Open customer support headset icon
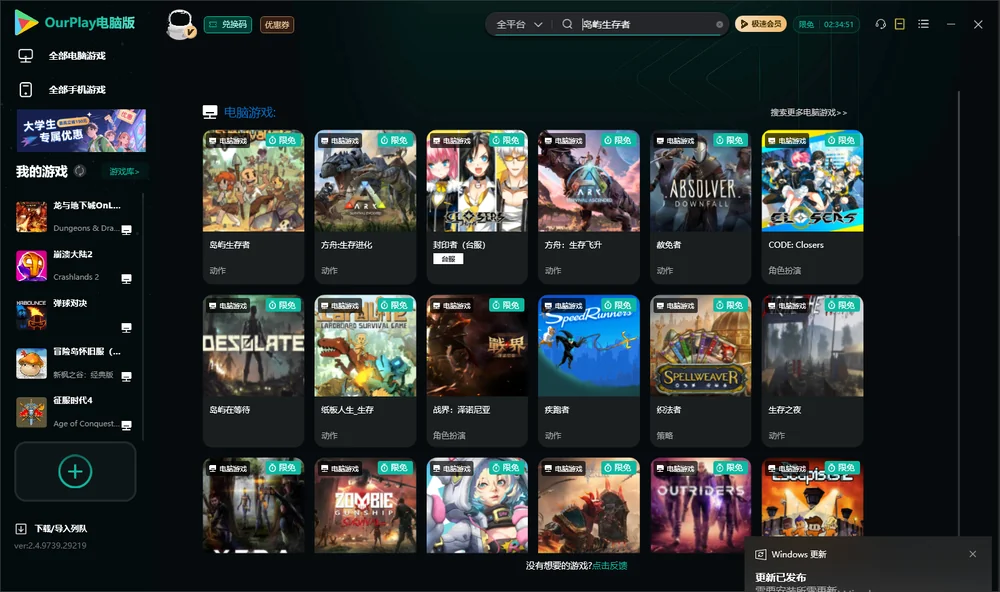 coord(881,24)
